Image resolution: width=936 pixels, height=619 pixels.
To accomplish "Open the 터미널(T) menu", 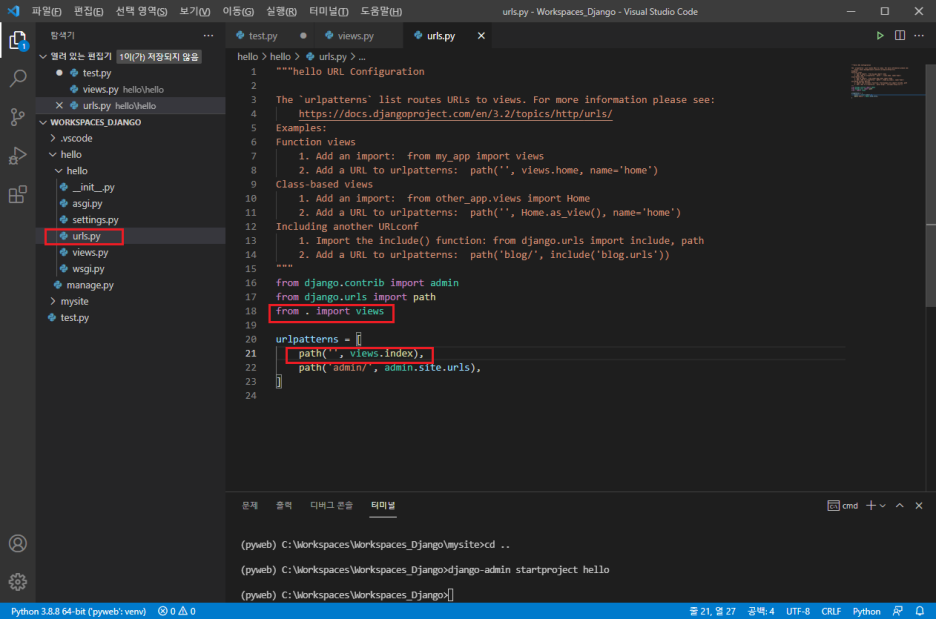I will click(329, 11).
